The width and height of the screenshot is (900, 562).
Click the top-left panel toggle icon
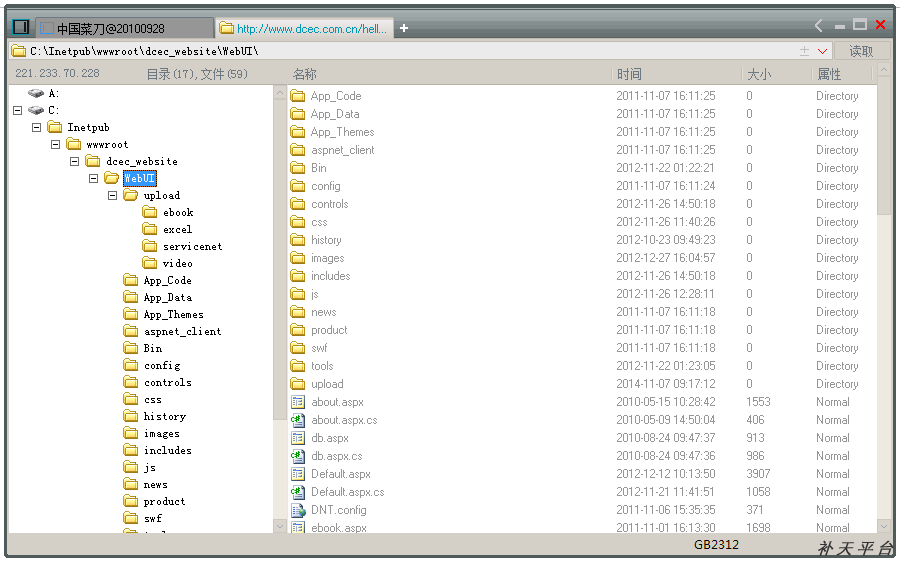(x=21, y=27)
